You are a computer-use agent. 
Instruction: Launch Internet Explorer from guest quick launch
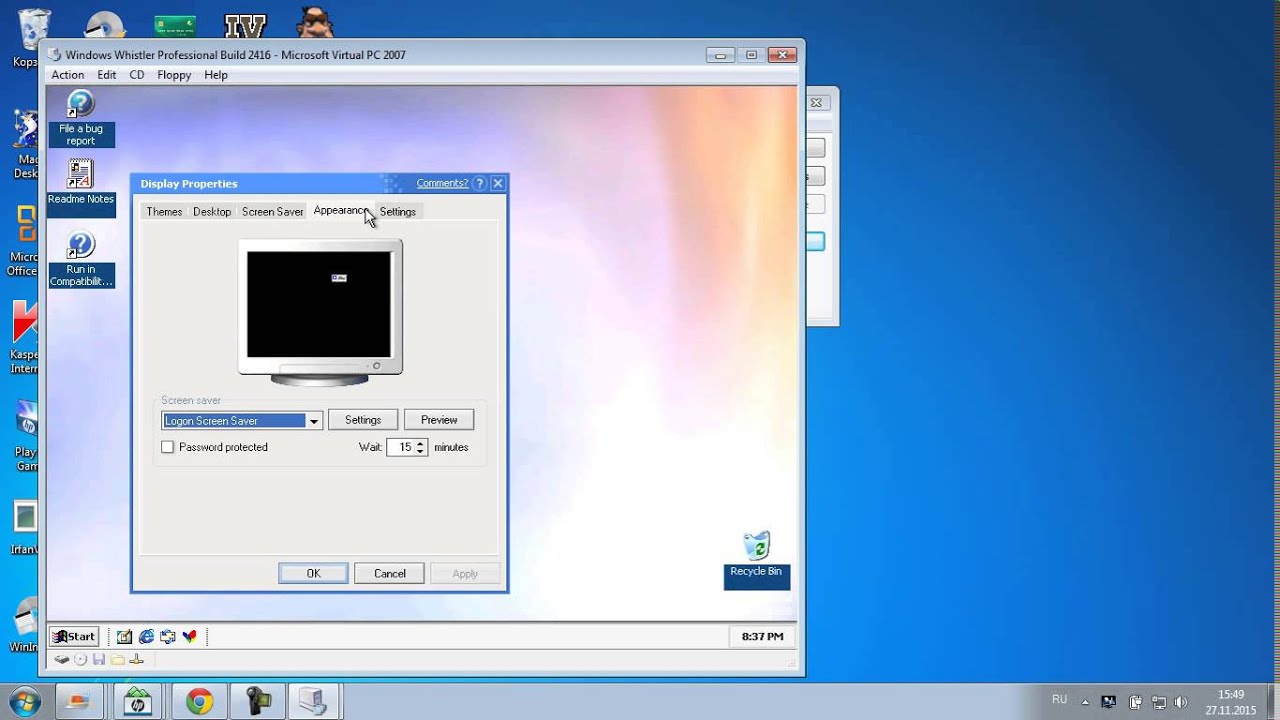pyautogui.click(x=146, y=636)
